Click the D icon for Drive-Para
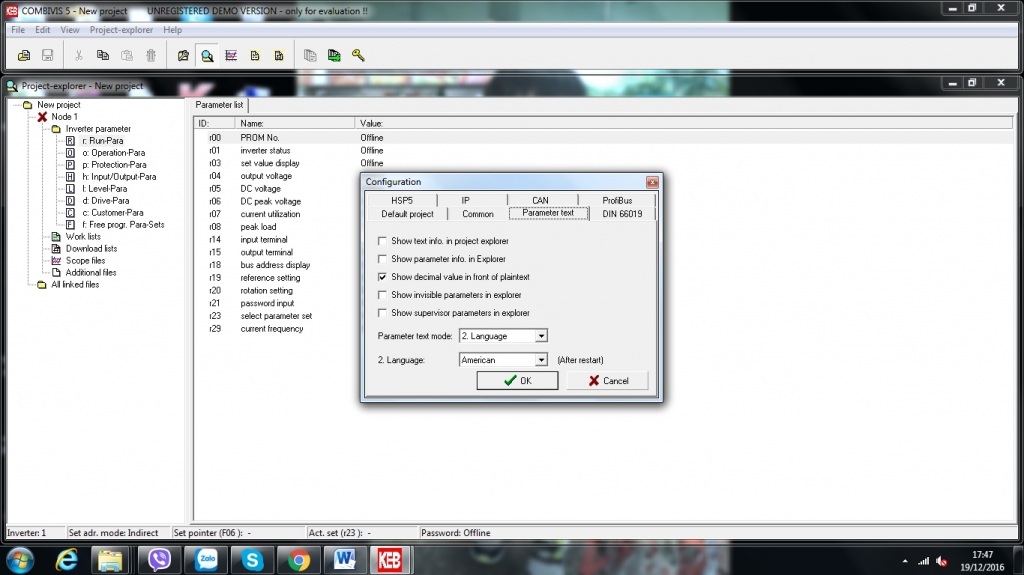1024x575 pixels. coord(70,201)
